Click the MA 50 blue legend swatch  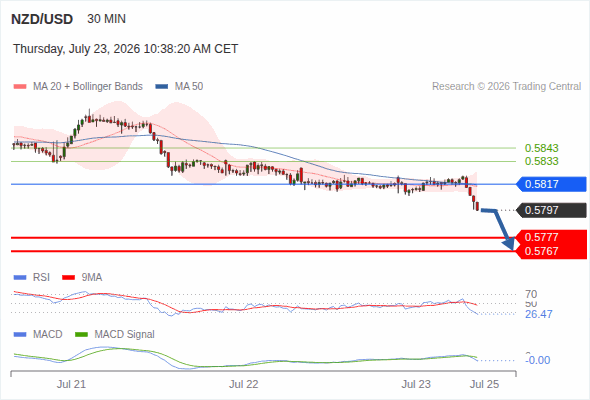tap(162, 87)
